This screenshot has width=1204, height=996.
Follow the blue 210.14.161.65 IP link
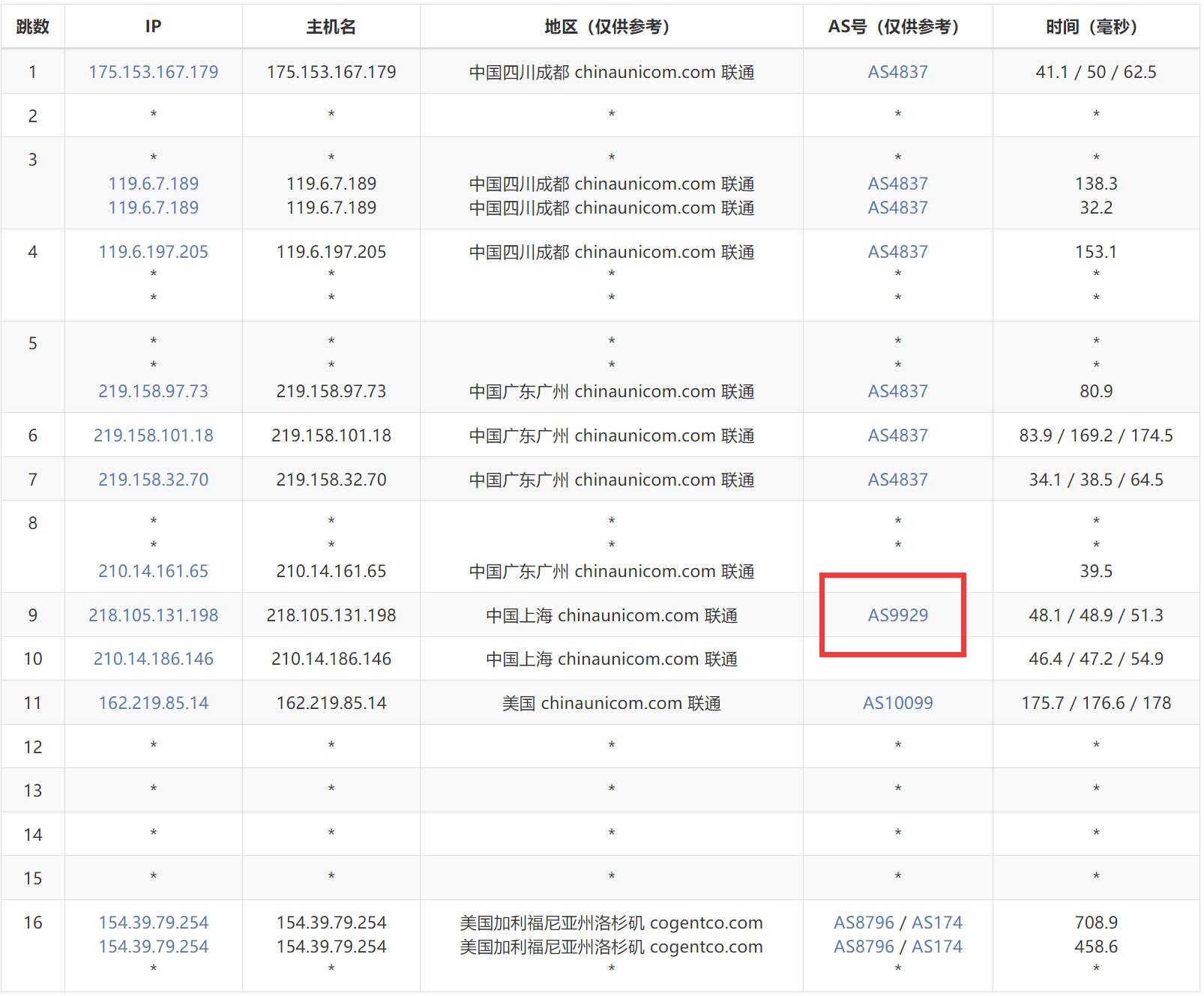153,571
